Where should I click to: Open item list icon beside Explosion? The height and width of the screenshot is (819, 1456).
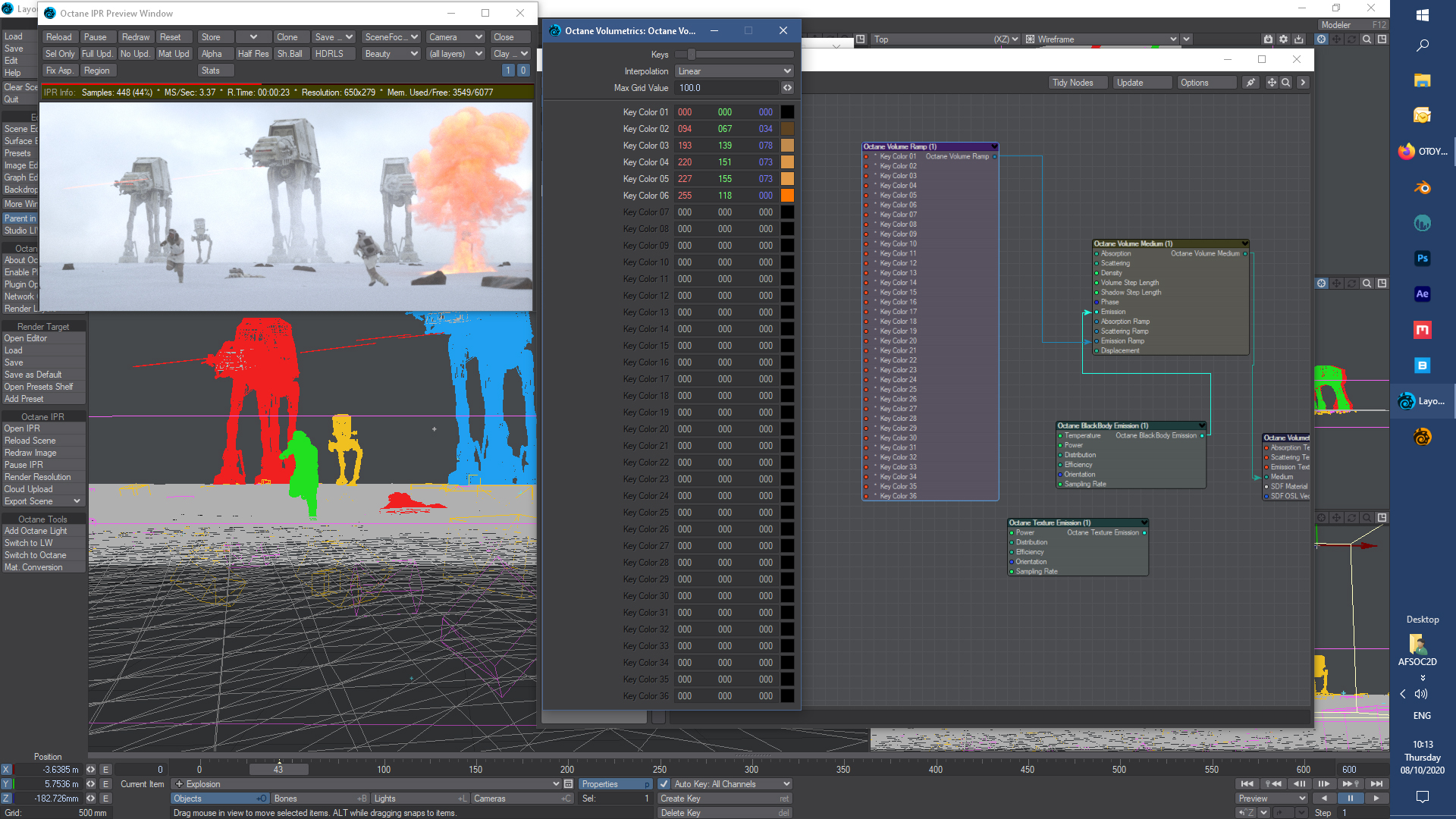tap(568, 784)
